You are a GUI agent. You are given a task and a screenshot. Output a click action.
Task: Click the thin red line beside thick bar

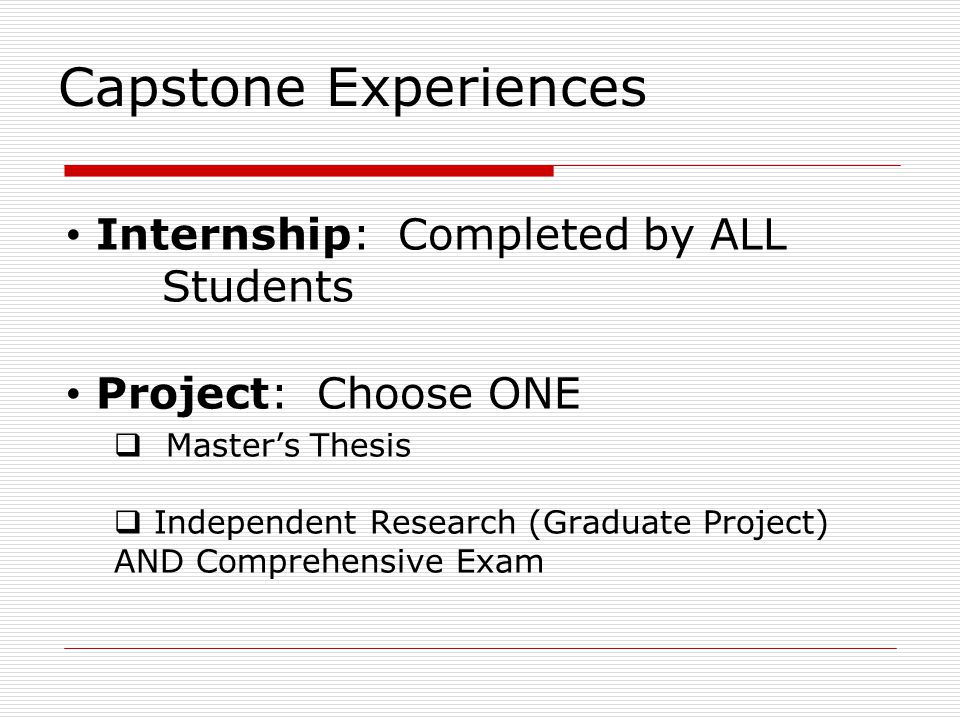[x=727, y=165]
